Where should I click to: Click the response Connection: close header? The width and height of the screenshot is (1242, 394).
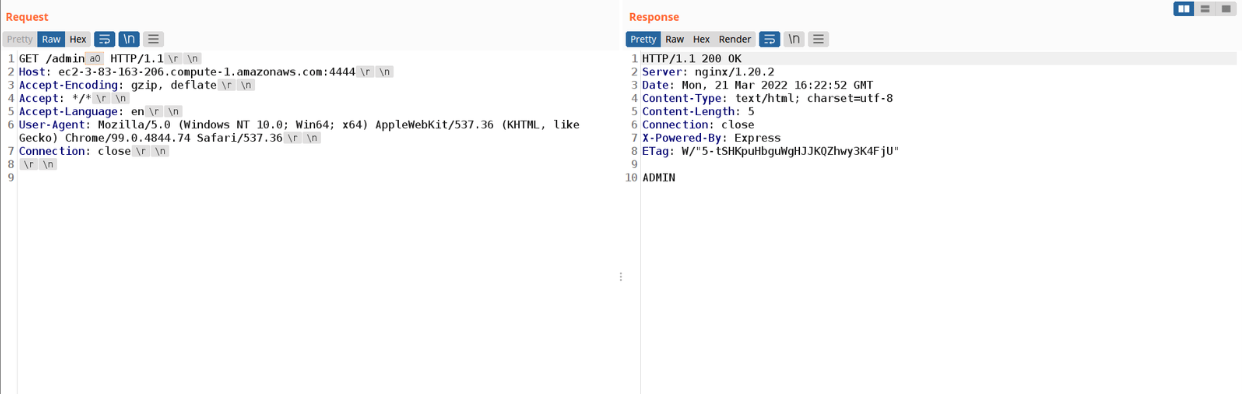[698, 124]
